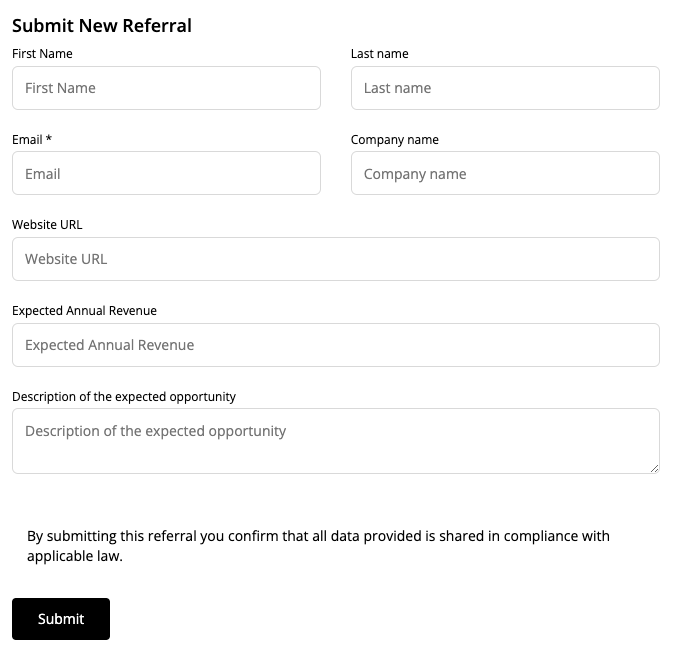Click the First Name input field
The height and width of the screenshot is (651, 675).
[166, 88]
